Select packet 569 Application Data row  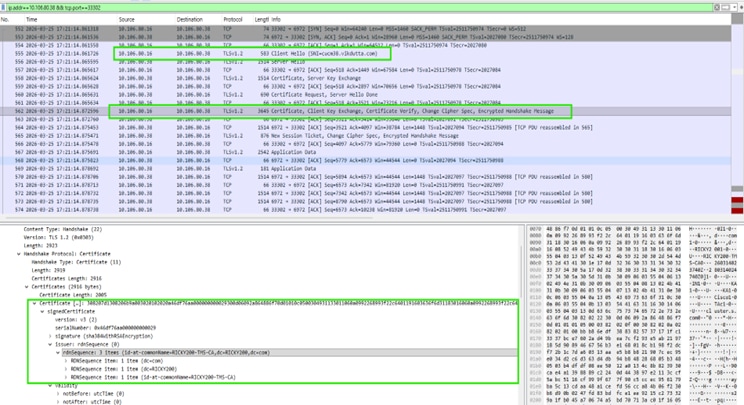[x=365, y=168]
